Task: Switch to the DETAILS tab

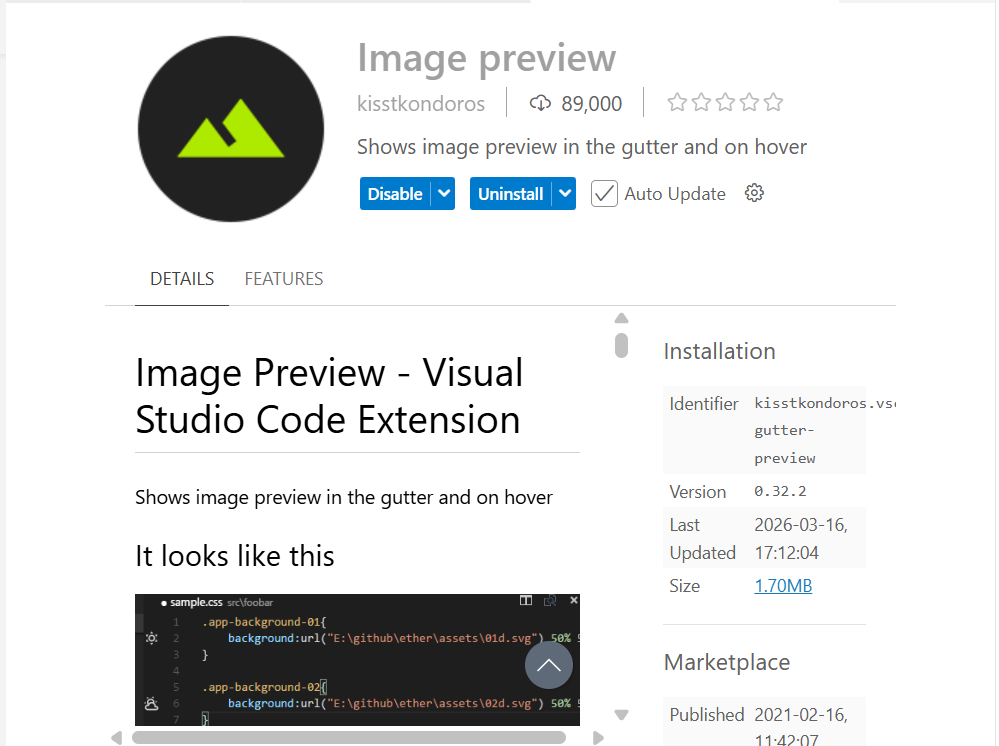Action: pyautogui.click(x=182, y=279)
